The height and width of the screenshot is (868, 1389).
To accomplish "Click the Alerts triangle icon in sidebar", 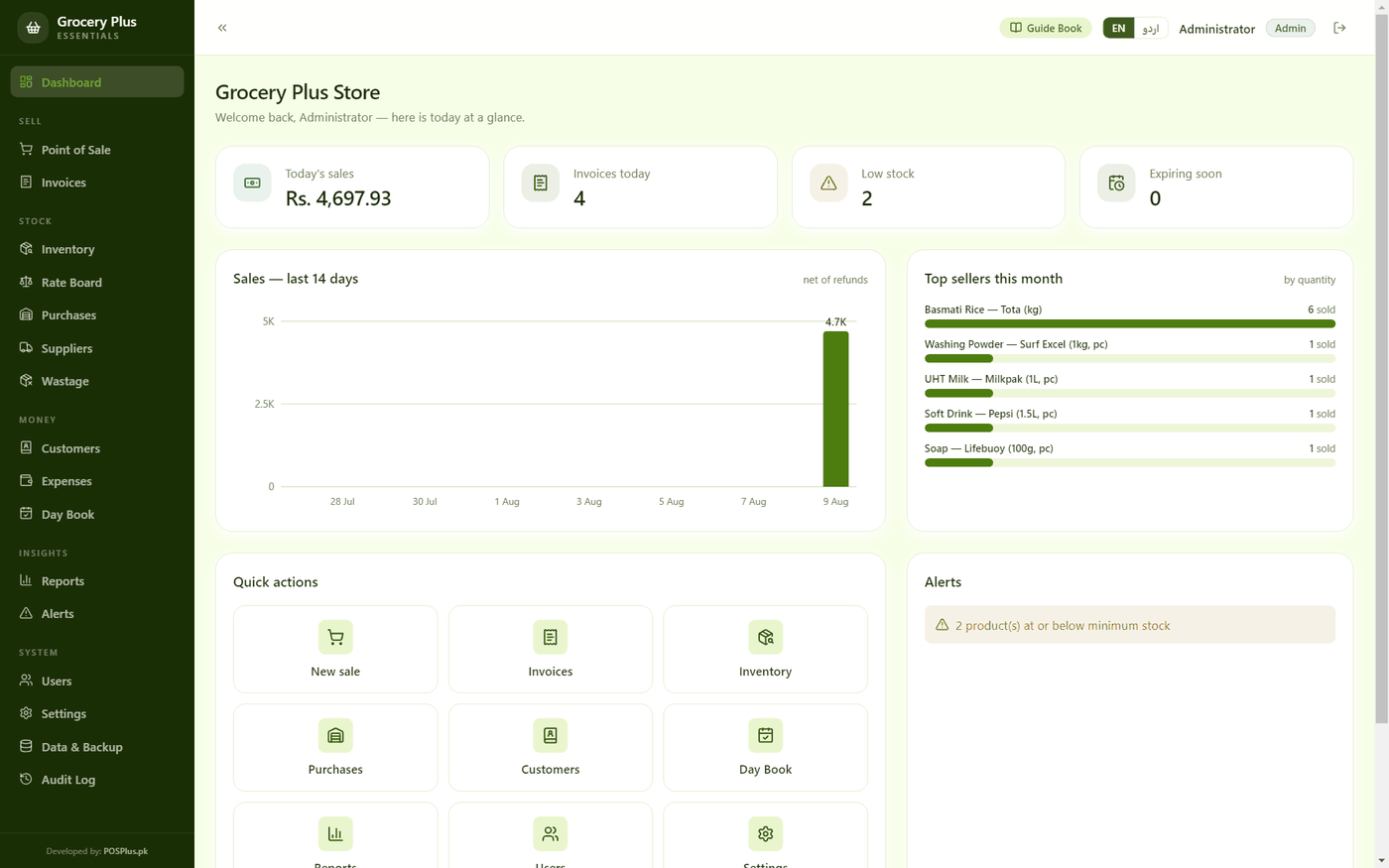I will tap(26, 613).
